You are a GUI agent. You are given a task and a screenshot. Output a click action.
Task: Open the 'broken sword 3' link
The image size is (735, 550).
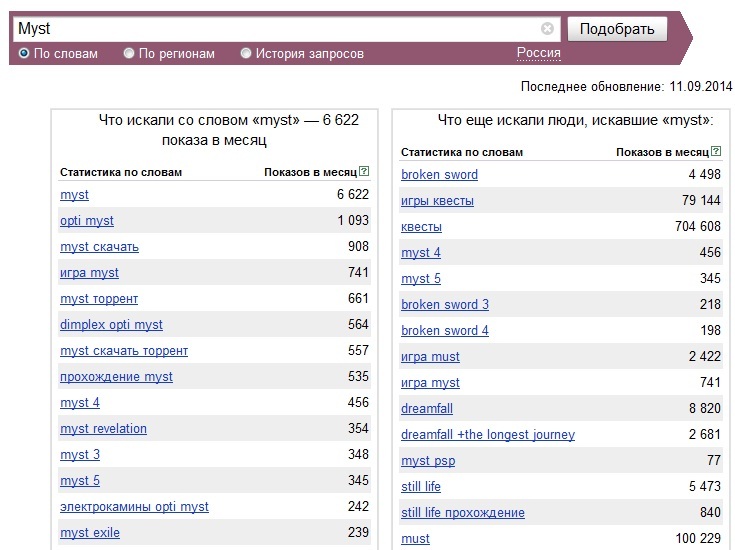(x=445, y=305)
